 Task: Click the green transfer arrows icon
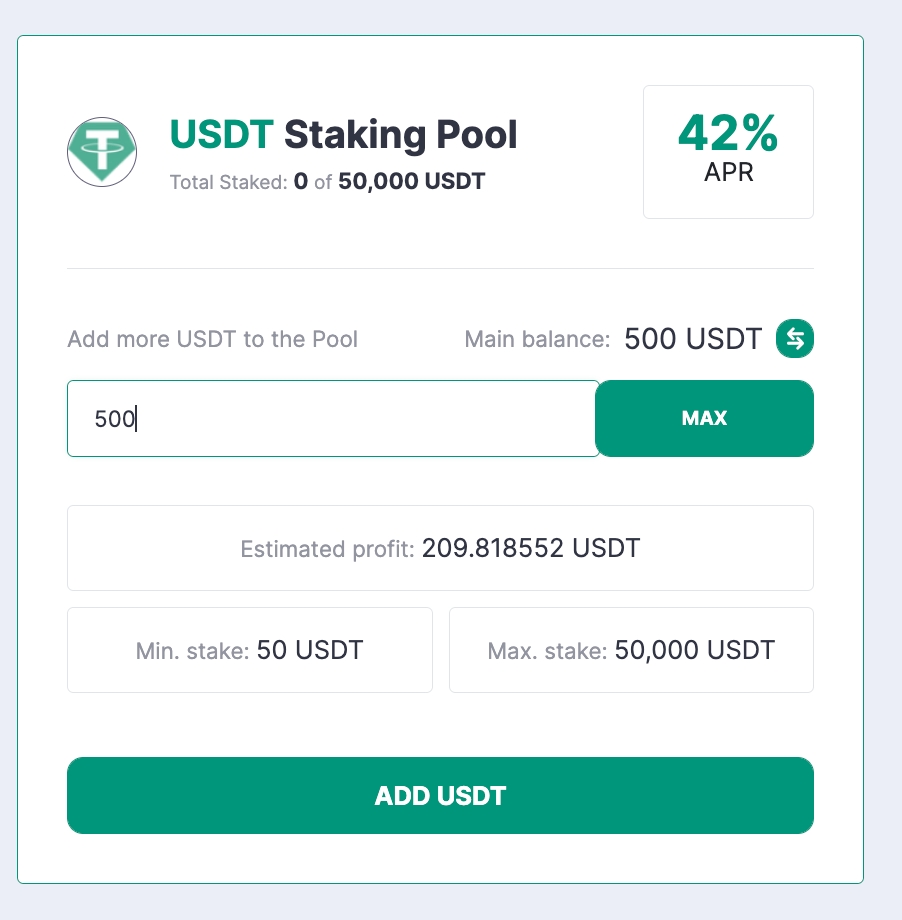(795, 339)
